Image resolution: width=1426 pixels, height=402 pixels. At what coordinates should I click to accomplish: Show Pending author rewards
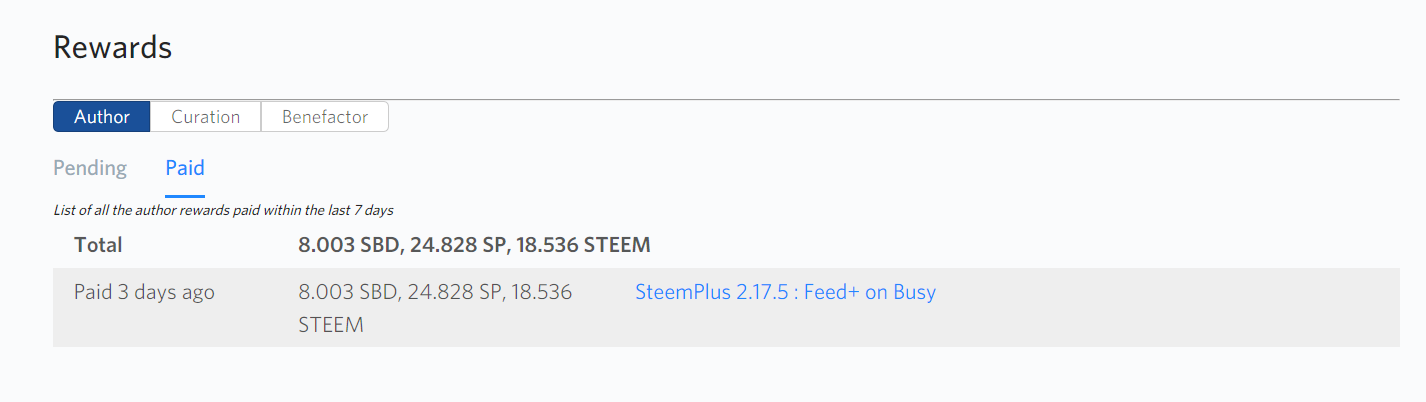[90, 168]
